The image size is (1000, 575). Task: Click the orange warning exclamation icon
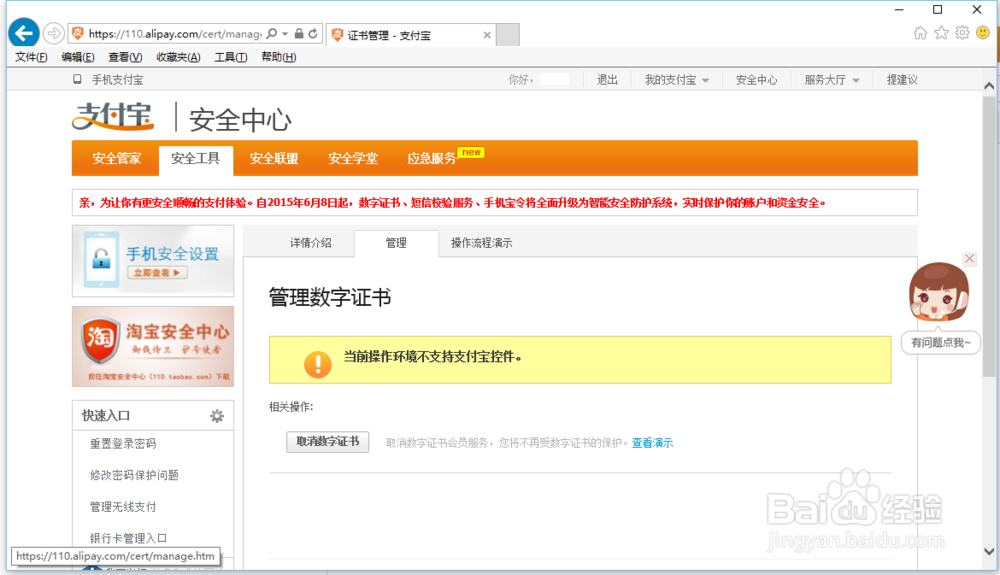pos(318,365)
